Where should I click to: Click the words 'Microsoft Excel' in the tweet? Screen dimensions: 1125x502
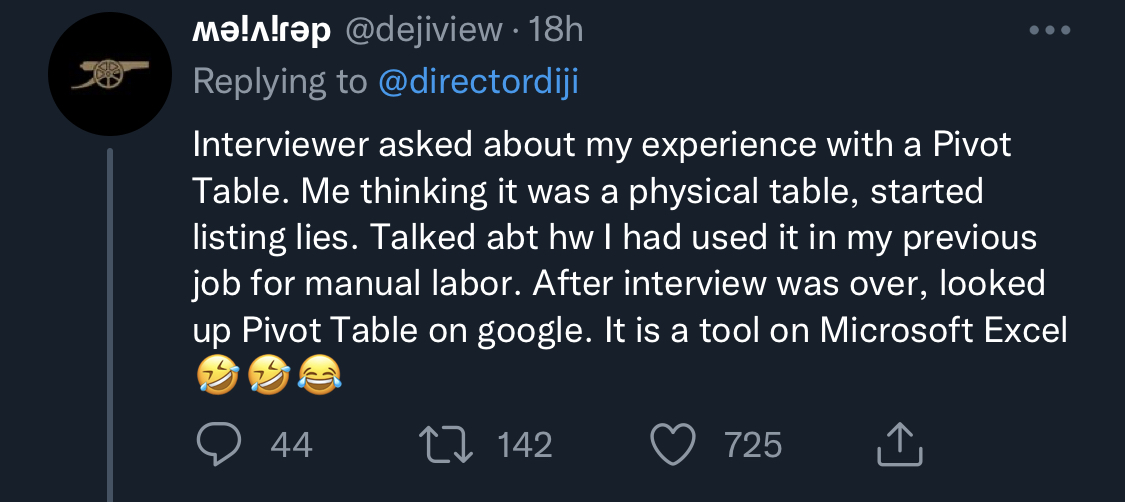[944, 331]
